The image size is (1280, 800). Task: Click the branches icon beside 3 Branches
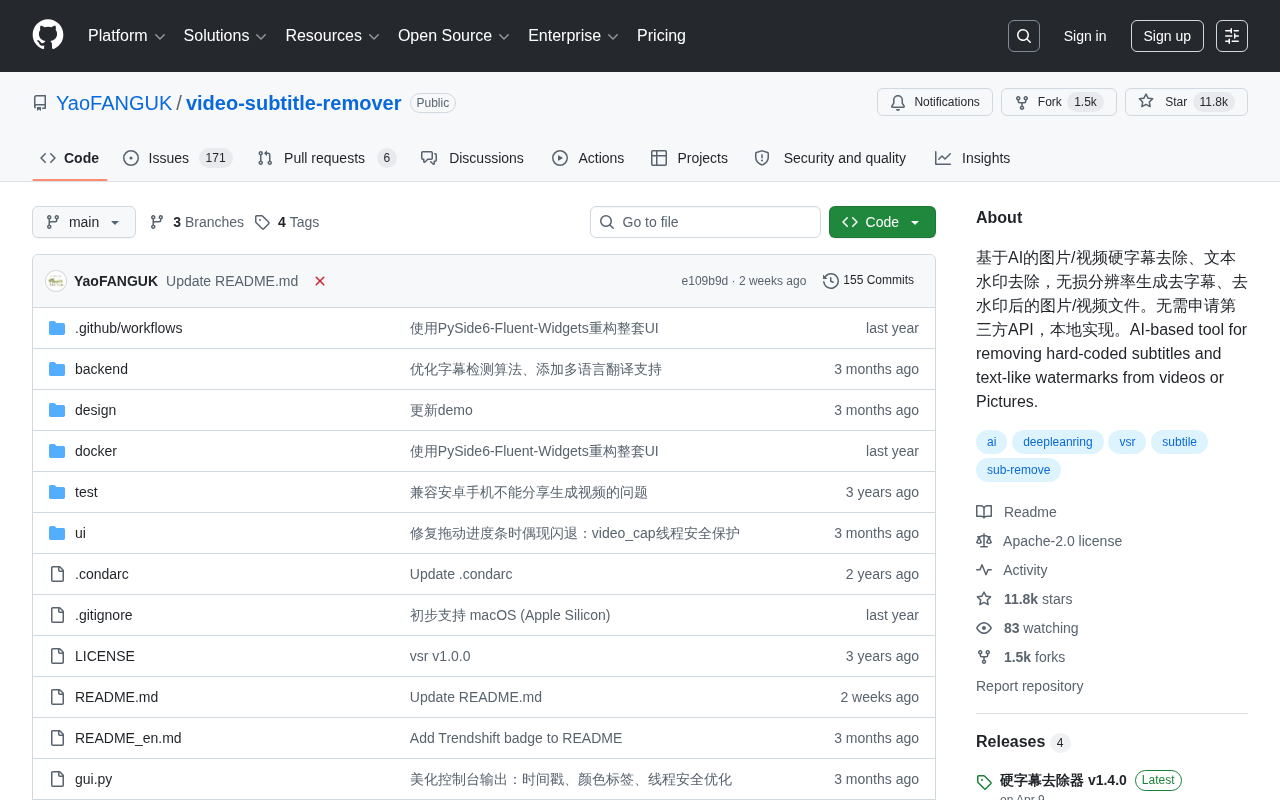[157, 222]
